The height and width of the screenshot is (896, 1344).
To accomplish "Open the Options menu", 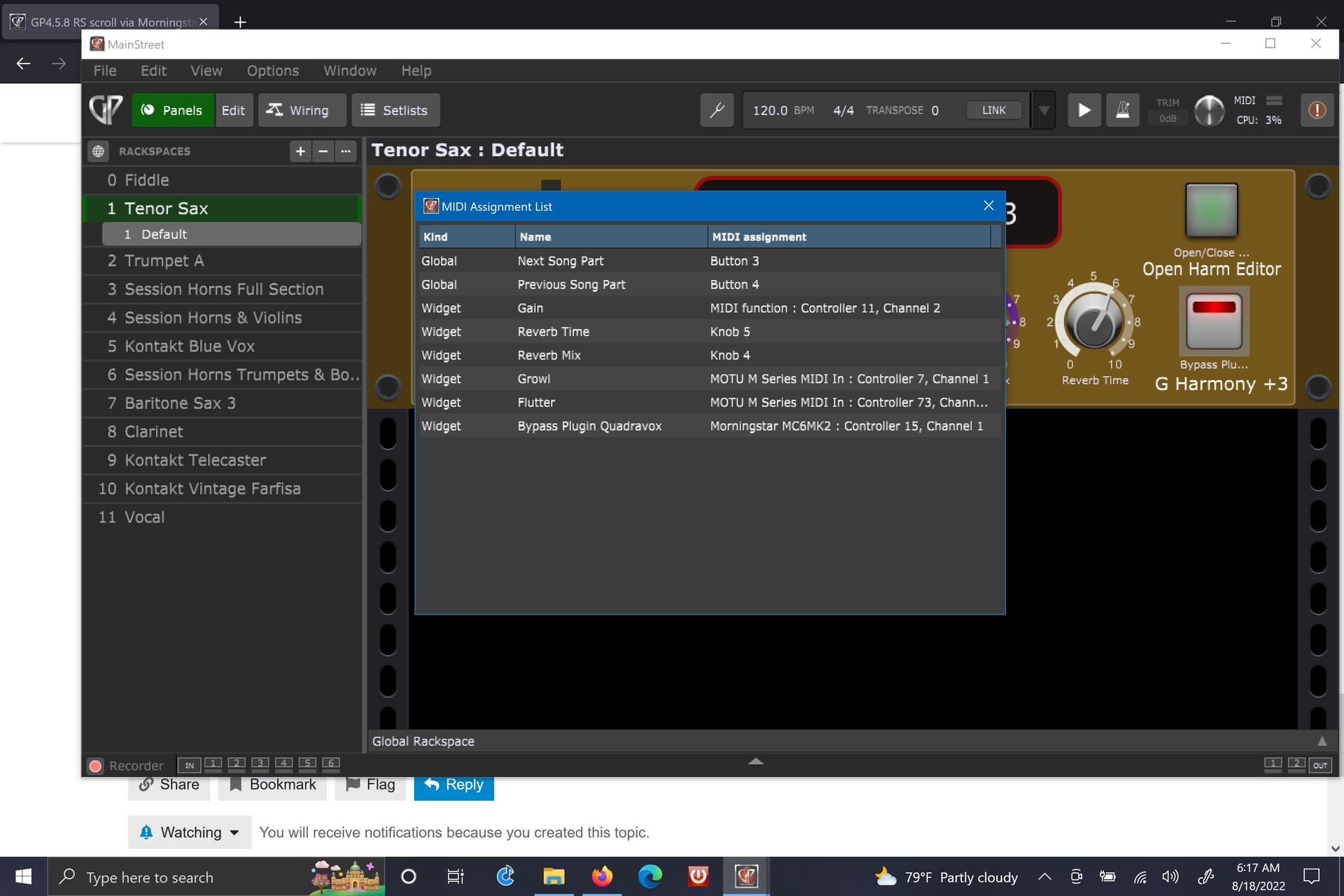I will (272, 71).
